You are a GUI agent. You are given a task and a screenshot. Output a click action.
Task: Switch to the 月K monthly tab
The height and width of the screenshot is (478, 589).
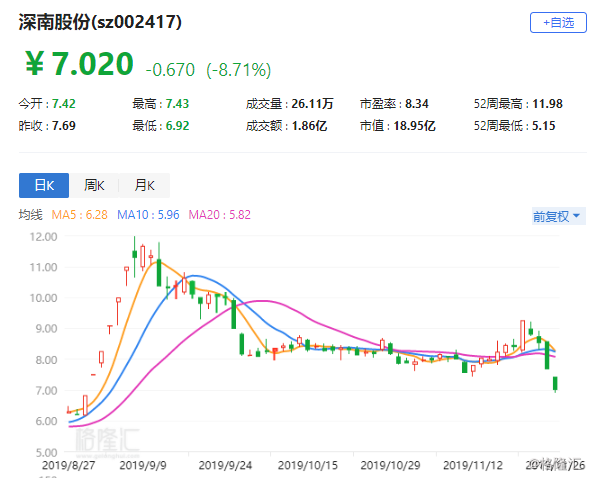coord(145,185)
